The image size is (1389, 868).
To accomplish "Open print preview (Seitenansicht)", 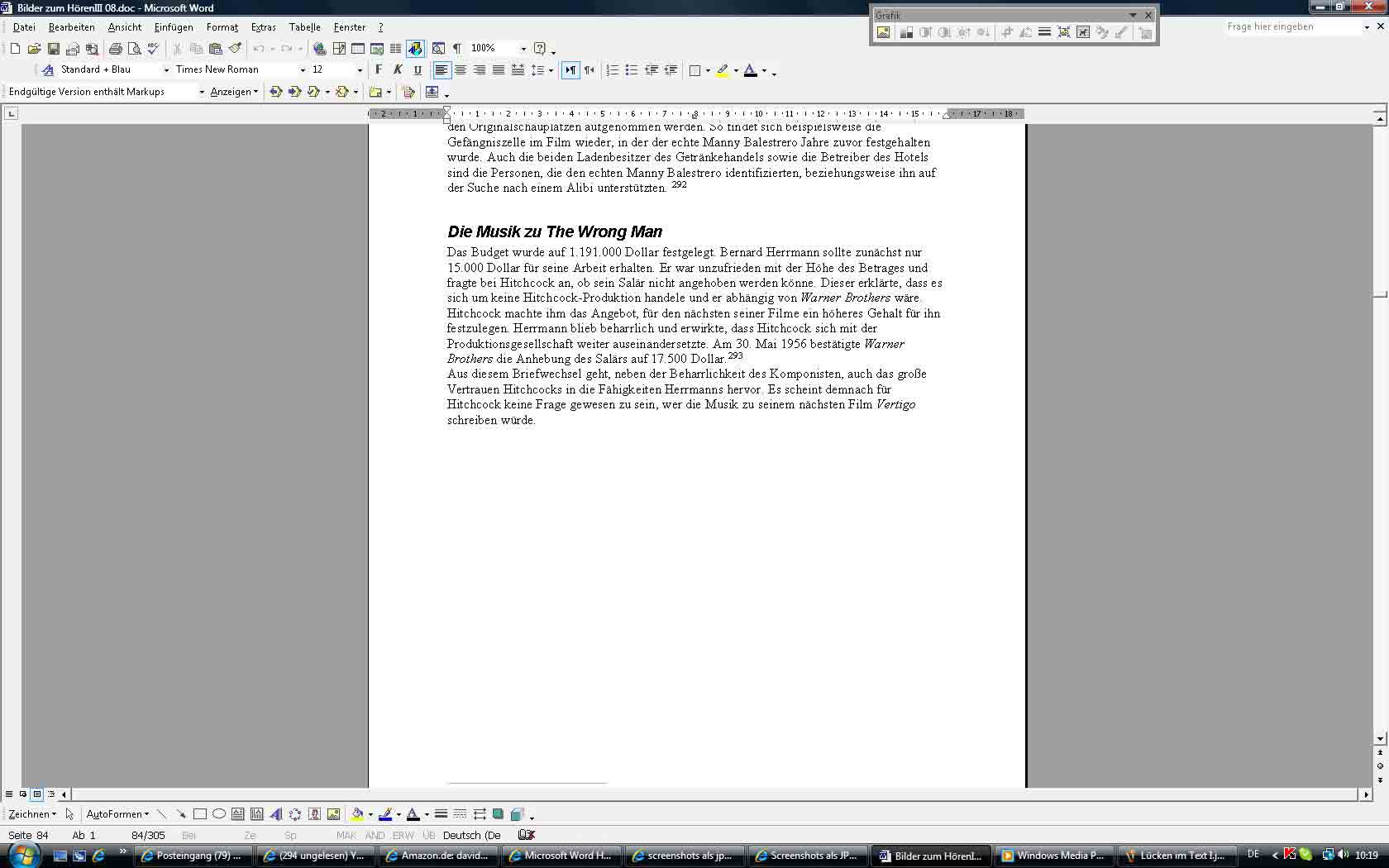I will [135, 49].
